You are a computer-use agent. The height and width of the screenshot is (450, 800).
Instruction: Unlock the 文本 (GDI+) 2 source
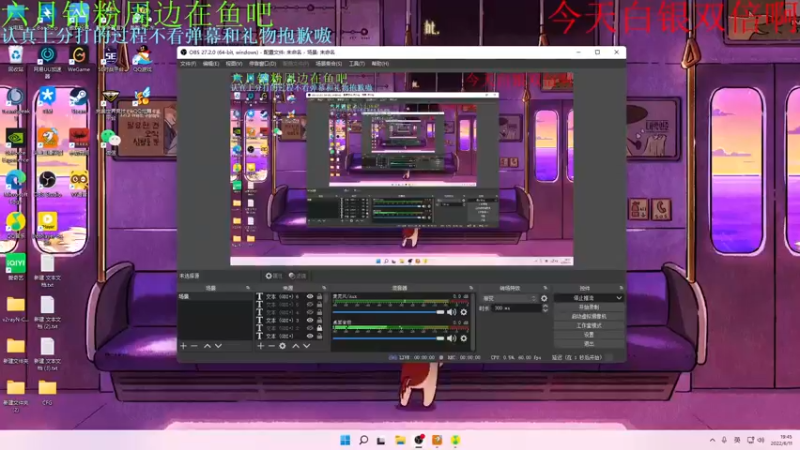pyautogui.click(x=319, y=328)
